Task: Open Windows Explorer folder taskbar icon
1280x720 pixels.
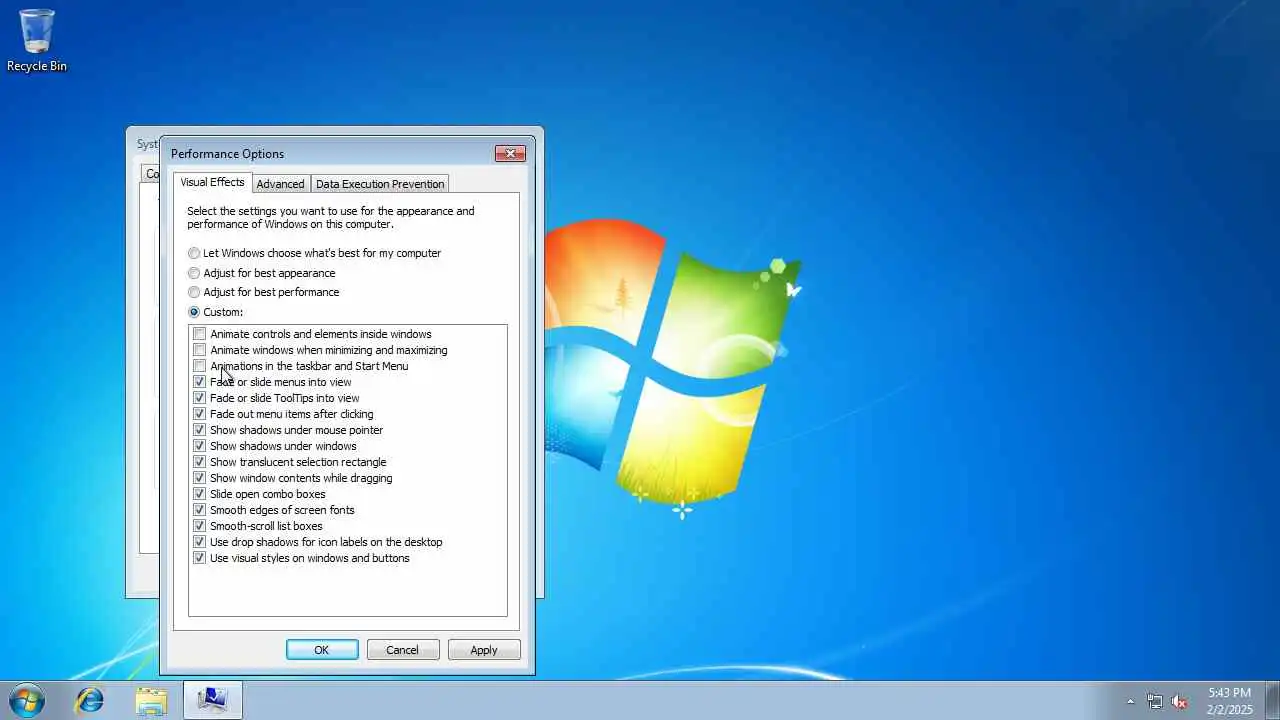Action: (x=151, y=700)
